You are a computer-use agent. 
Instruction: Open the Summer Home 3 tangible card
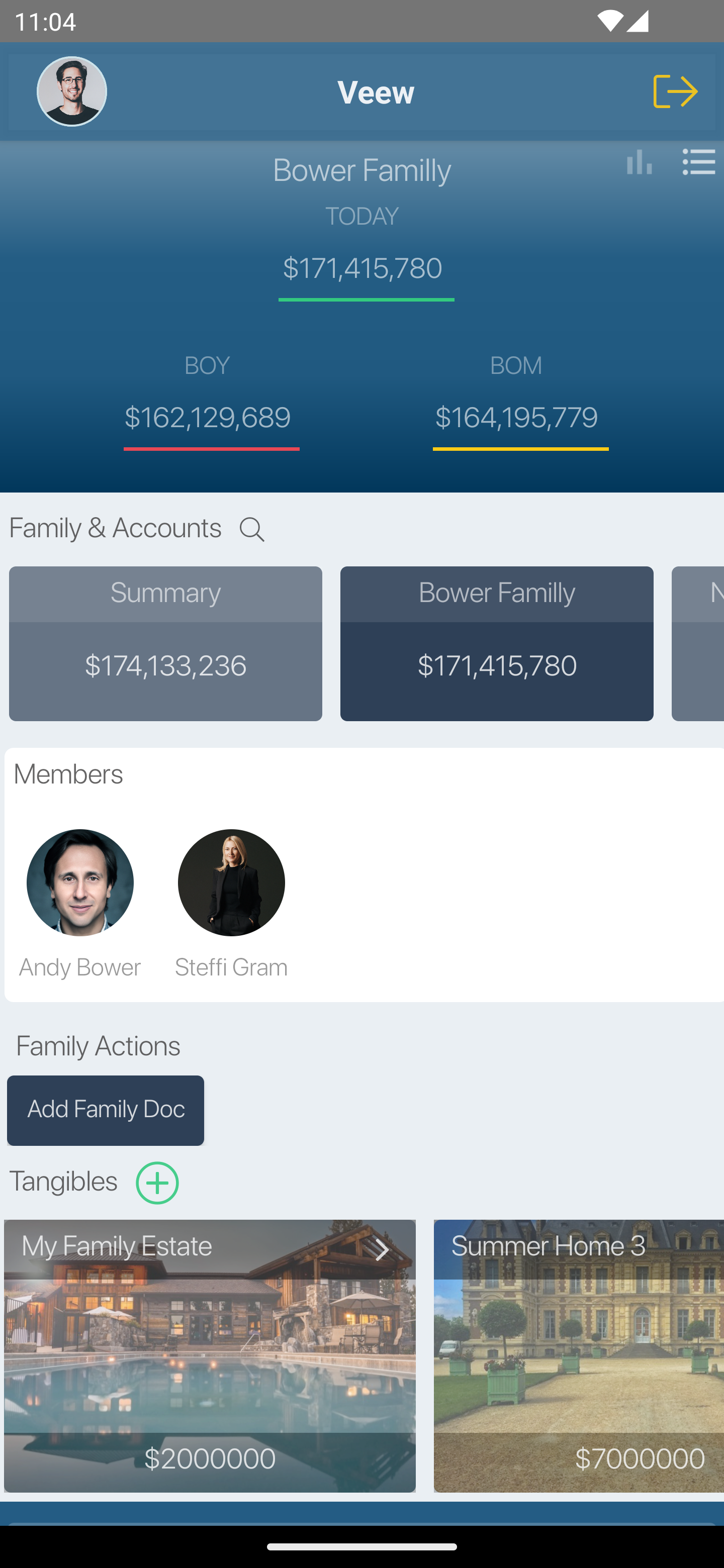coord(579,1354)
